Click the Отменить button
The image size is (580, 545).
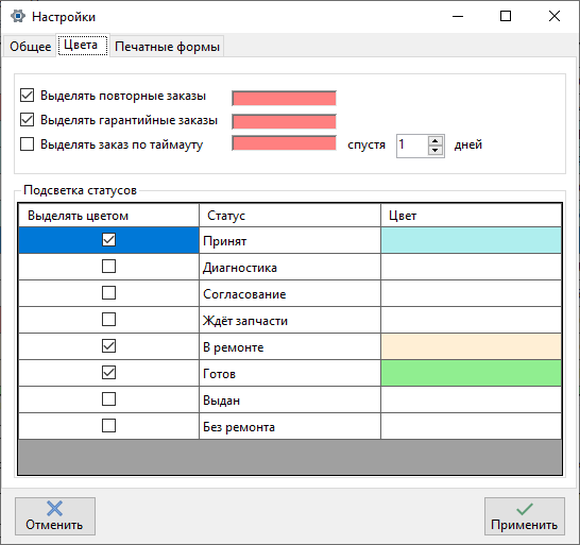55,516
